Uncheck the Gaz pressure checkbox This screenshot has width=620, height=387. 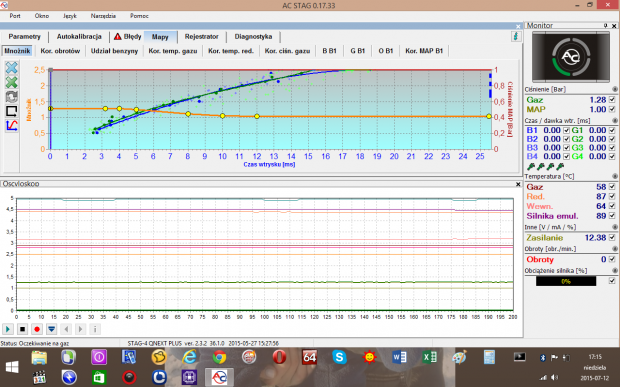tap(612, 100)
